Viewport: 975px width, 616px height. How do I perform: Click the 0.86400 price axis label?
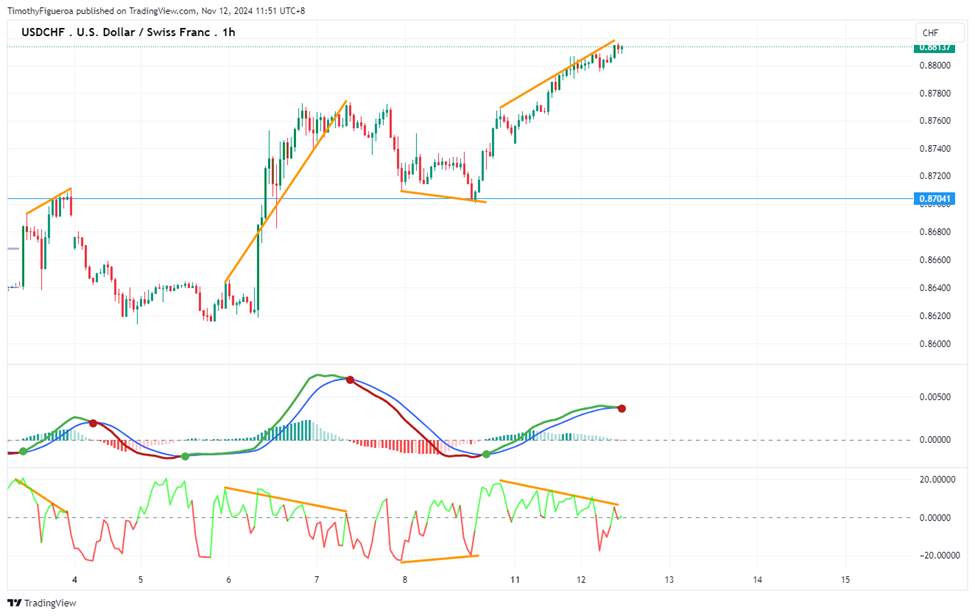coord(935,288)
